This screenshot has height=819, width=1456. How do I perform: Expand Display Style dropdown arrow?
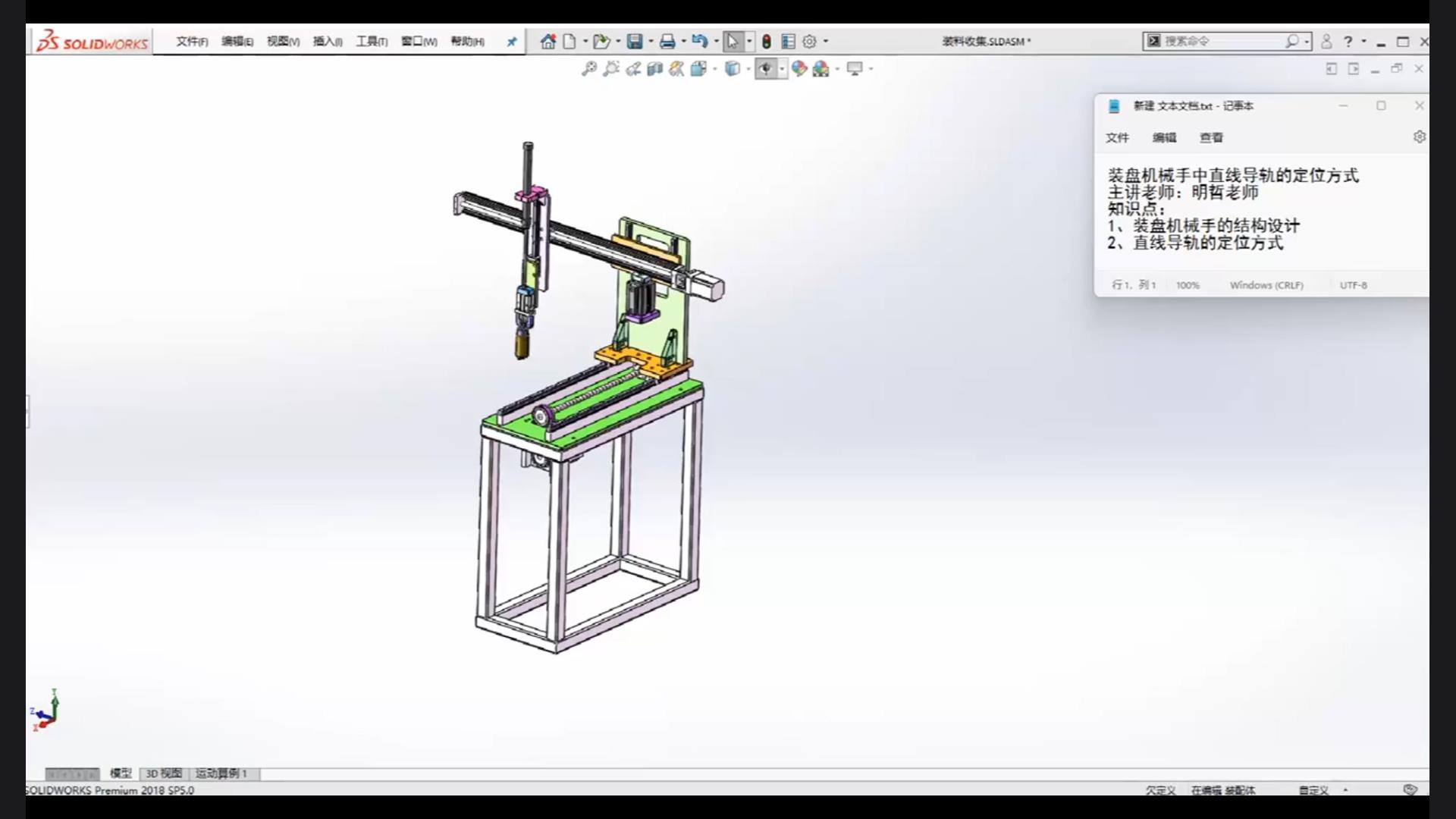tap(748, 69)
